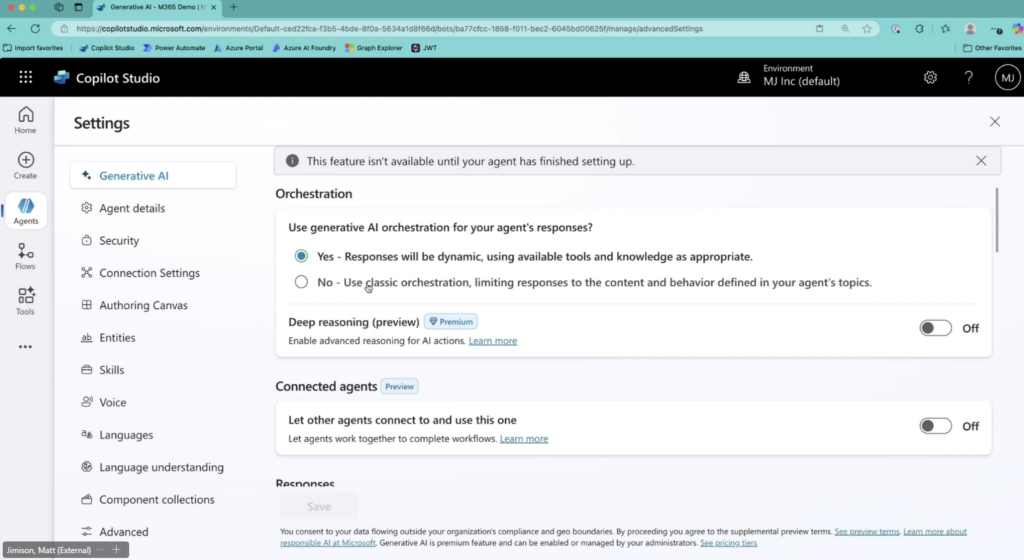
Task: Open a new browser tab
Action: click(233, 7)
